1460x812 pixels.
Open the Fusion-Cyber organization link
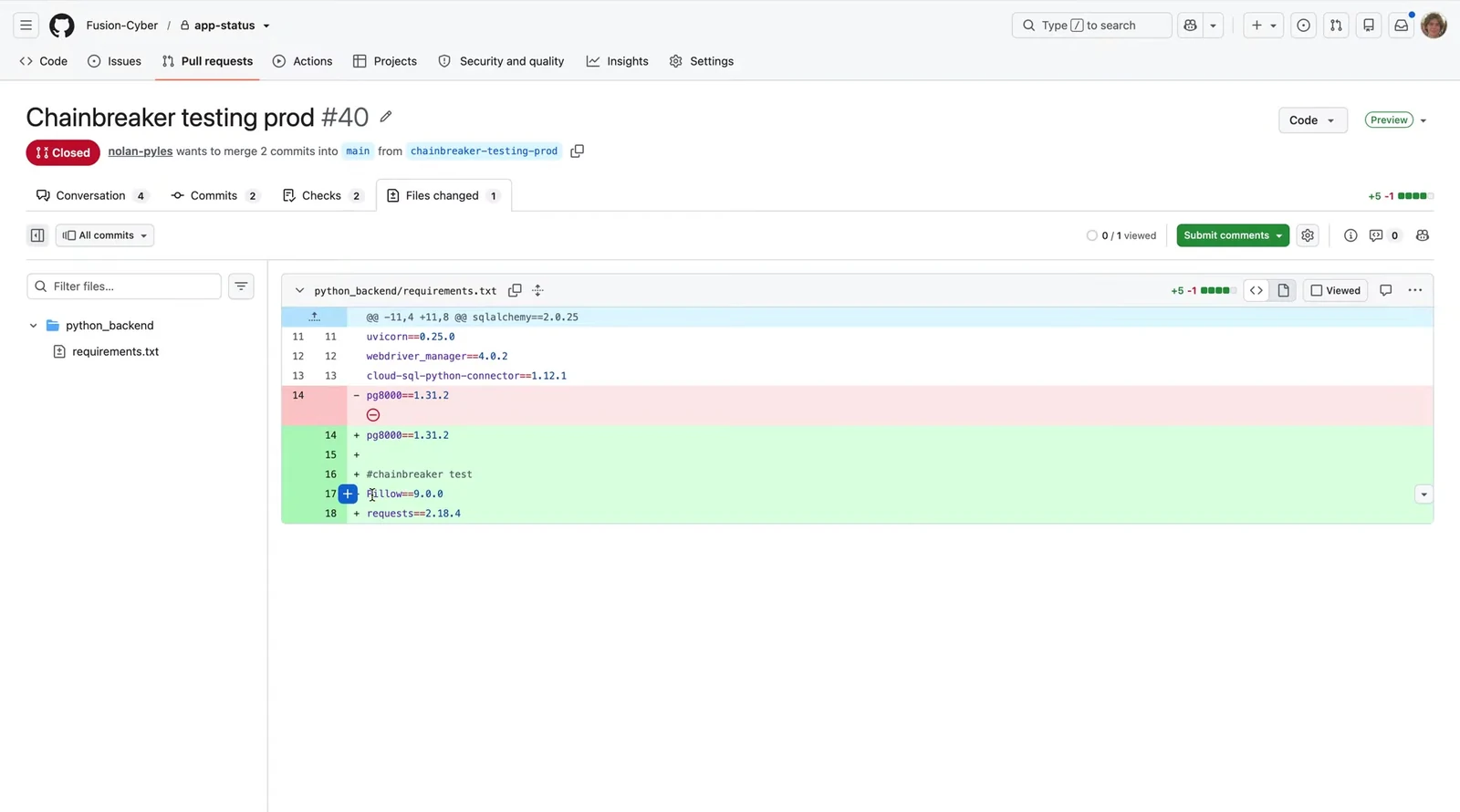pos(122,26)
